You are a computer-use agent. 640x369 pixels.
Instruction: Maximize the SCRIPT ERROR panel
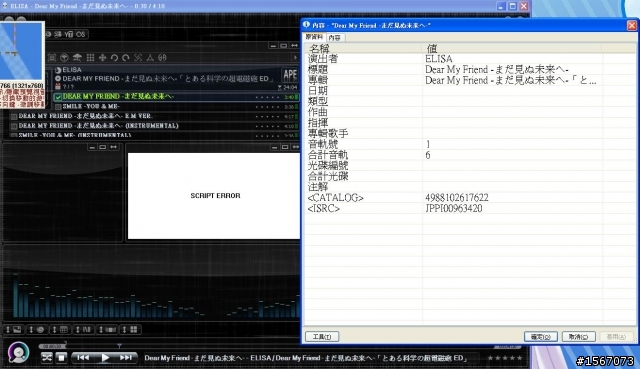point(285,147)
